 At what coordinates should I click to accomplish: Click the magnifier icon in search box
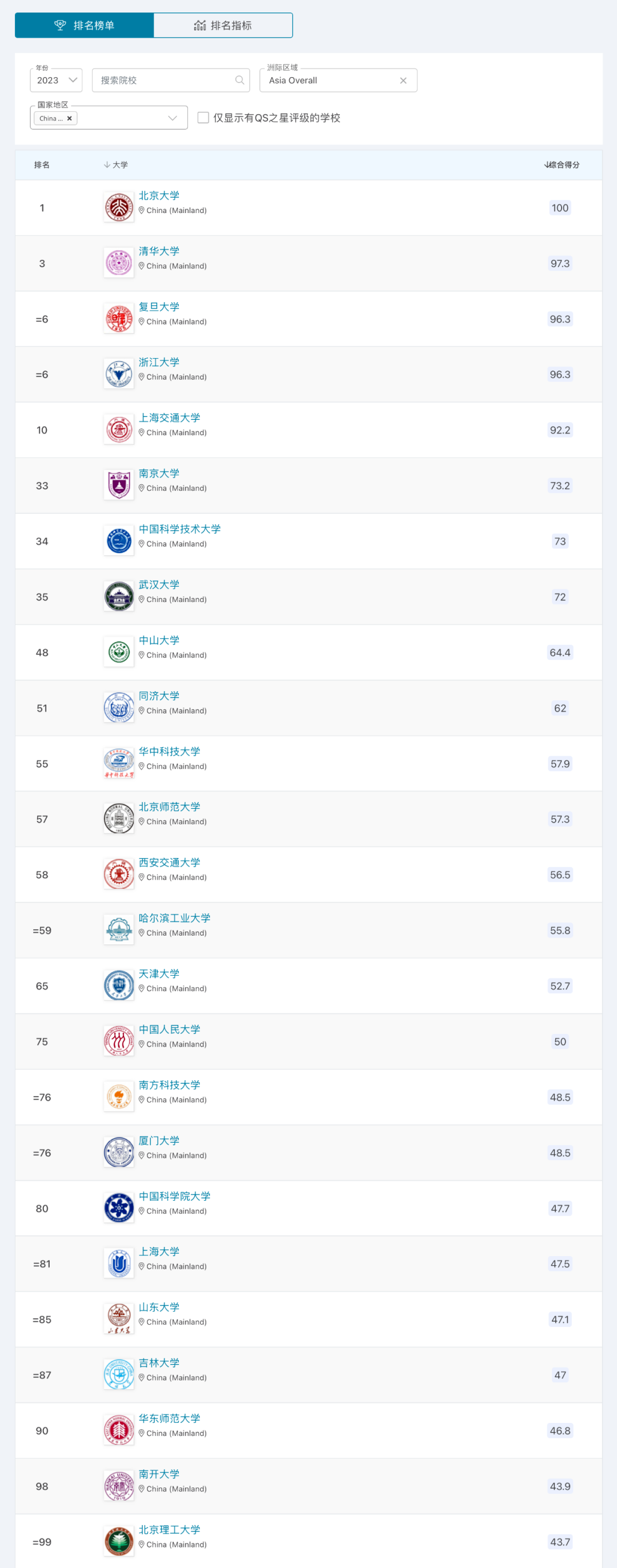(240, 81)
